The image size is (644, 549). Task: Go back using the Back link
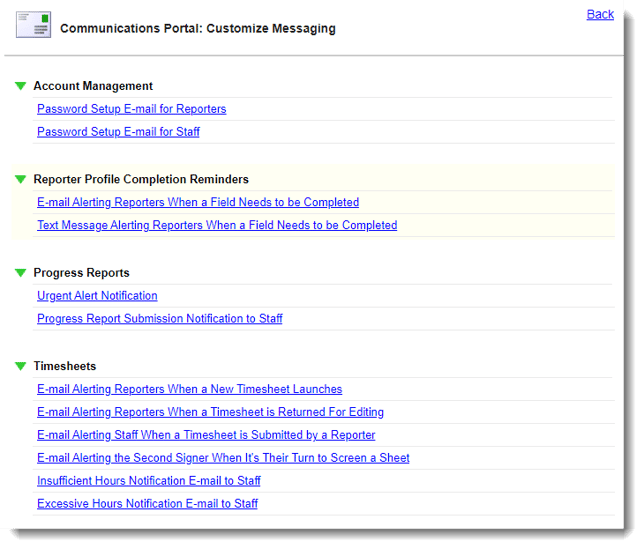click(600, 14)
